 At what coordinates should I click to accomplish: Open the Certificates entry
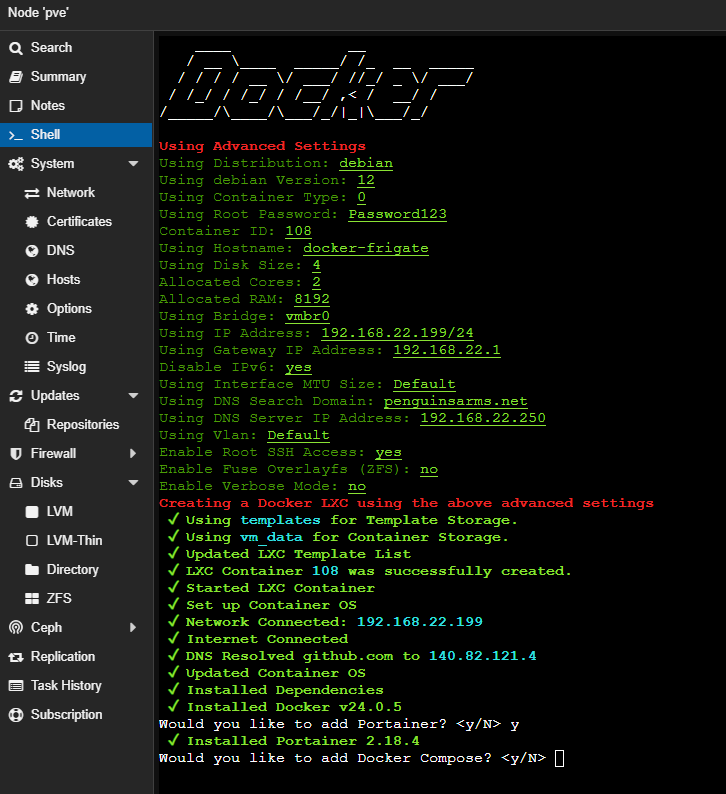point(76,222)
